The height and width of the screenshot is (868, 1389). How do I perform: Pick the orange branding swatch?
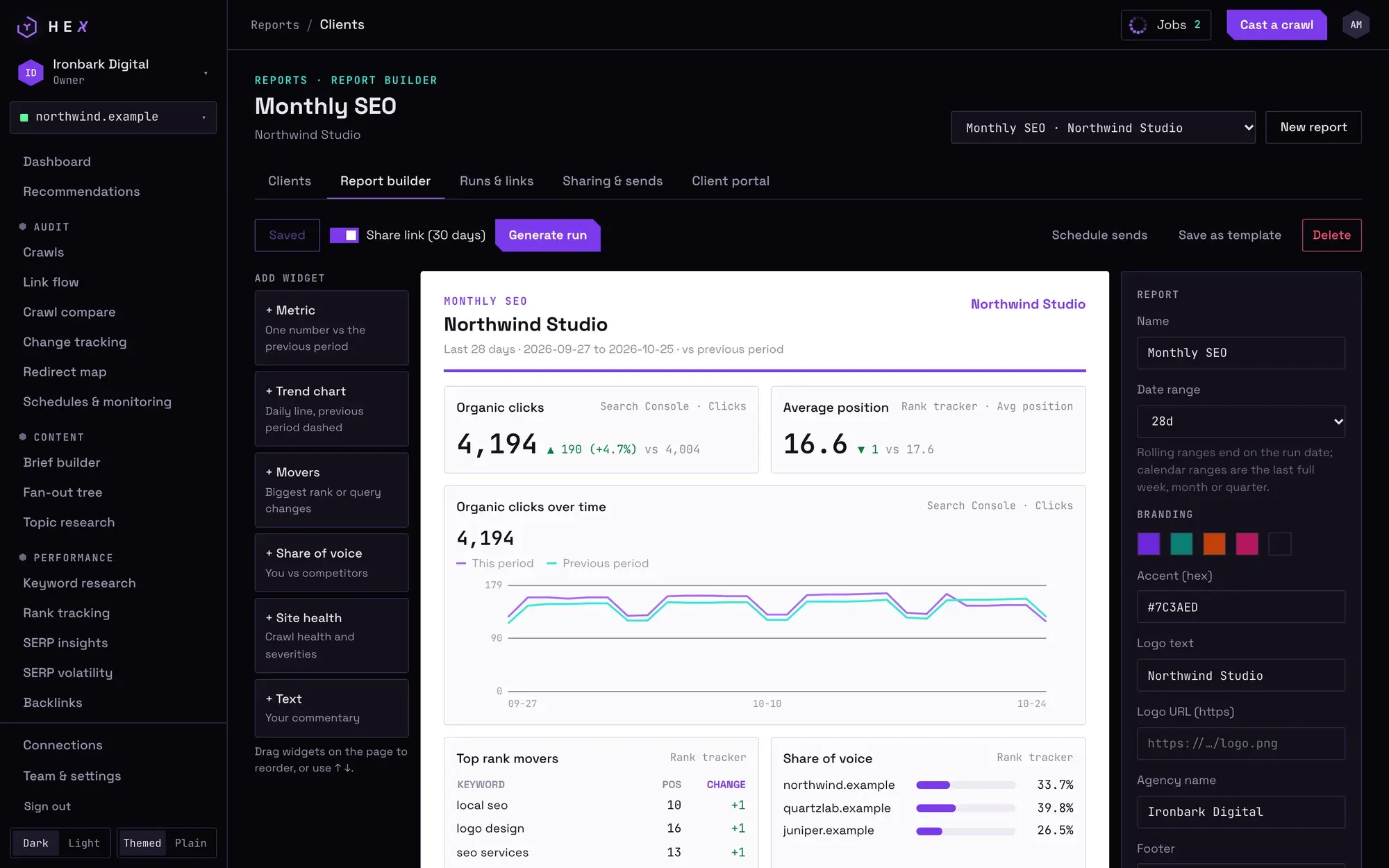[1214, 544]
